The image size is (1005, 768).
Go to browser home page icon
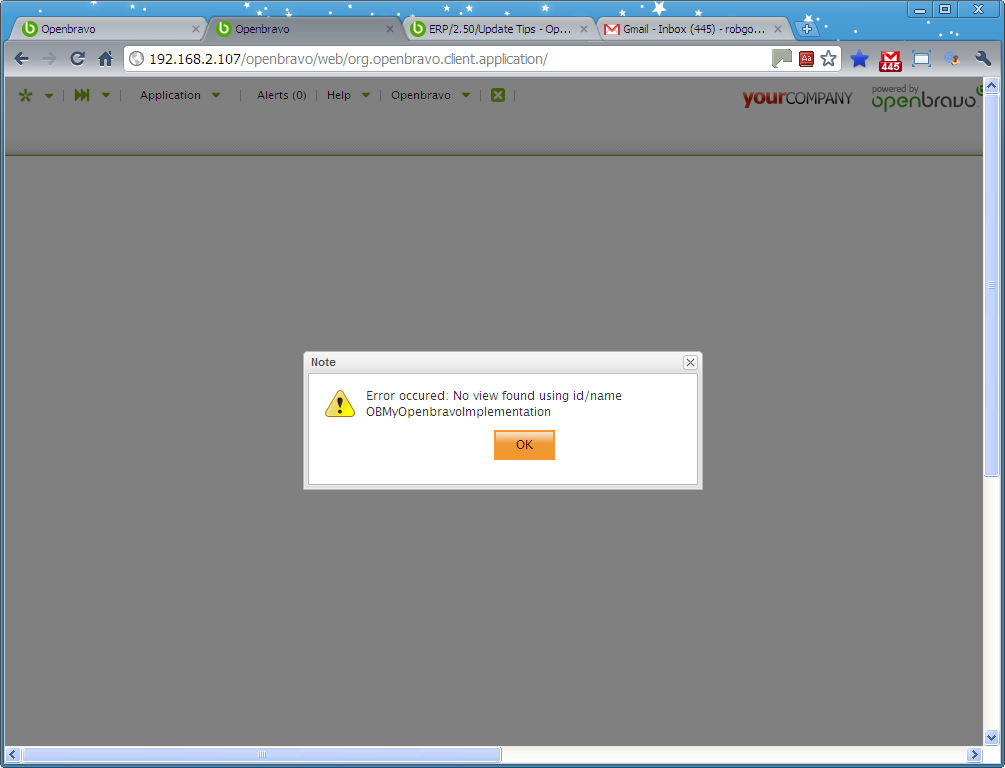(105, 59)
